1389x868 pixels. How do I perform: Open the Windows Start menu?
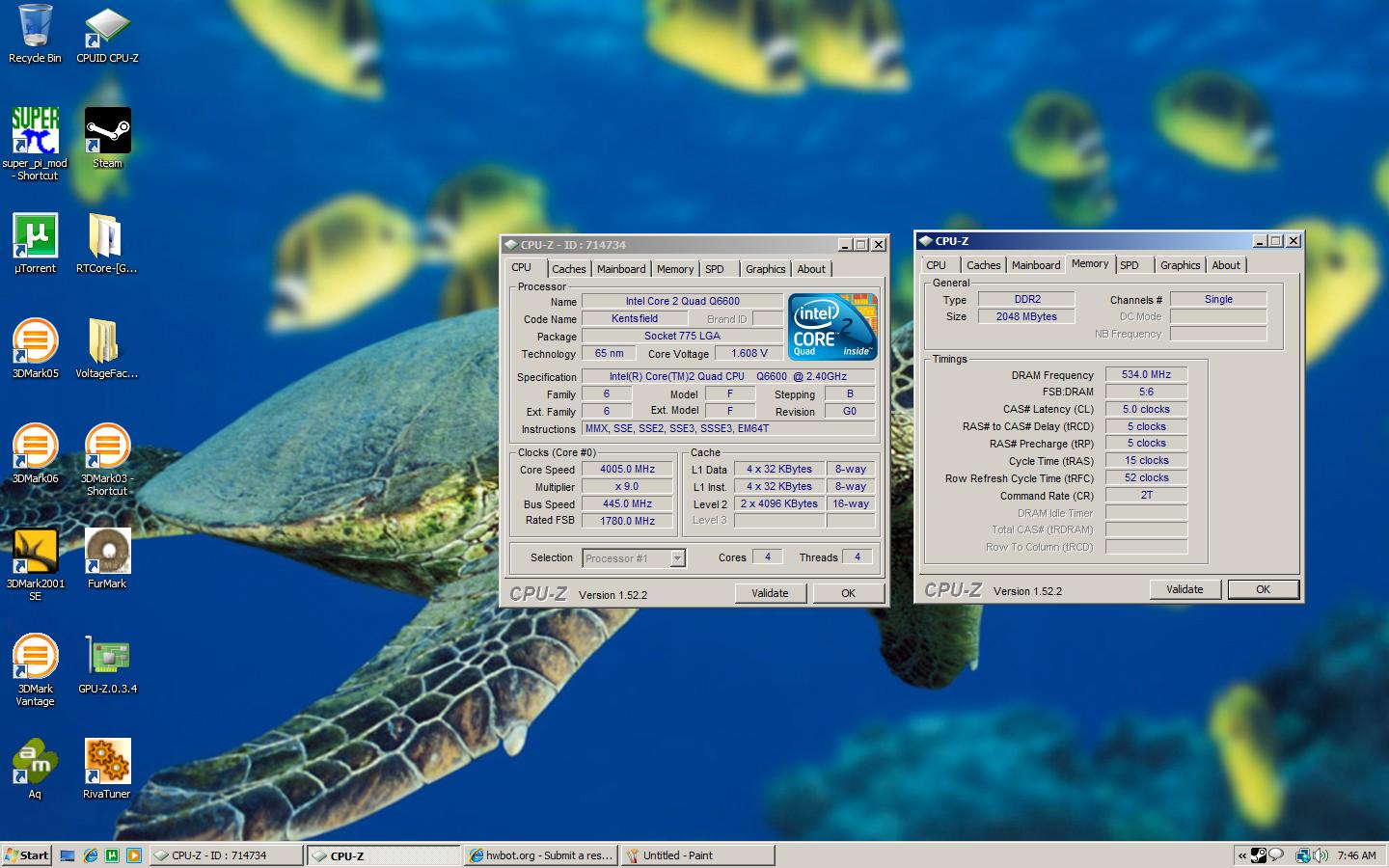(x=27, y=855)
